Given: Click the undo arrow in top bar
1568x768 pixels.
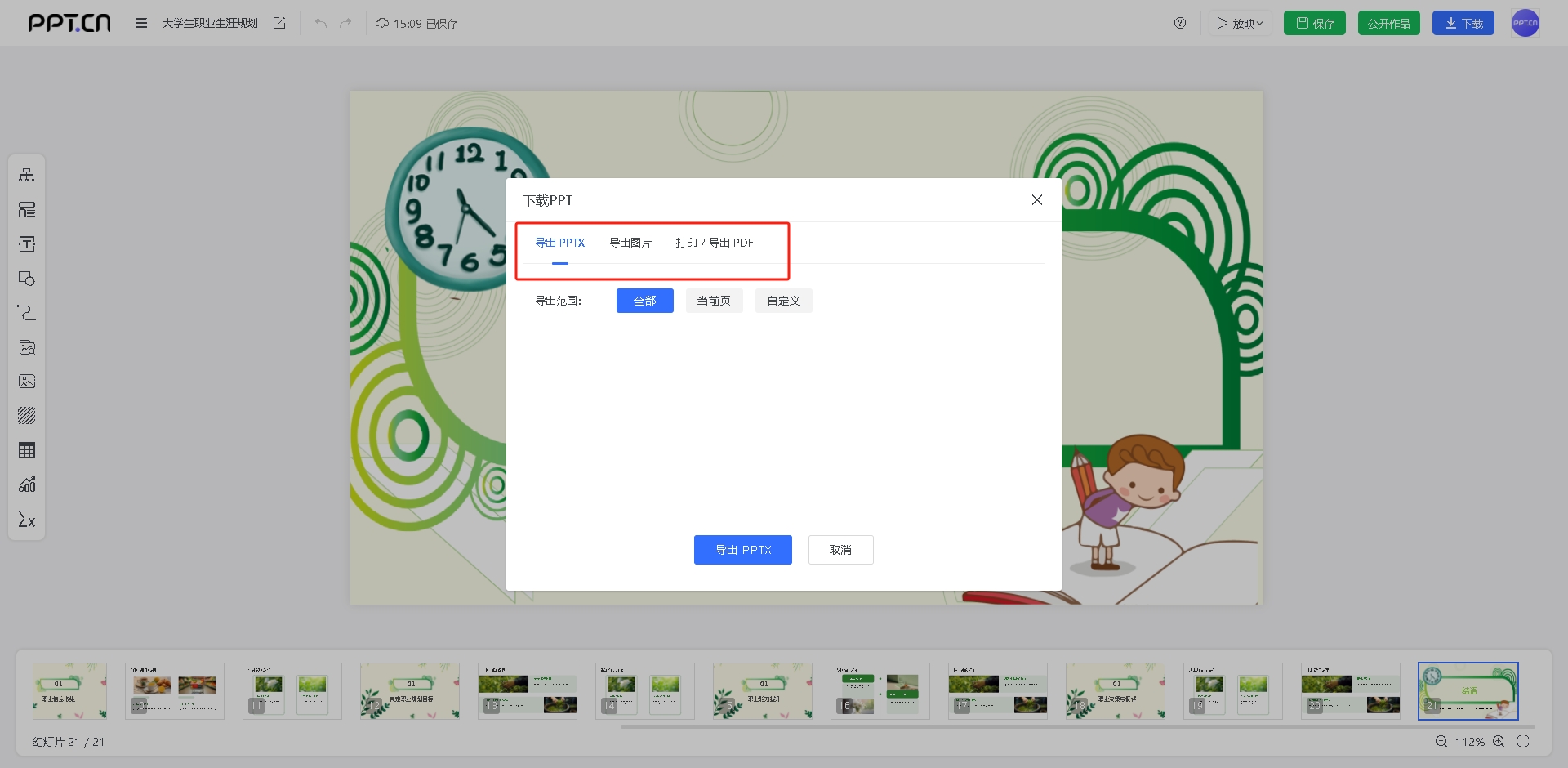Looking at the screenshot, I should tap(321, 23).
